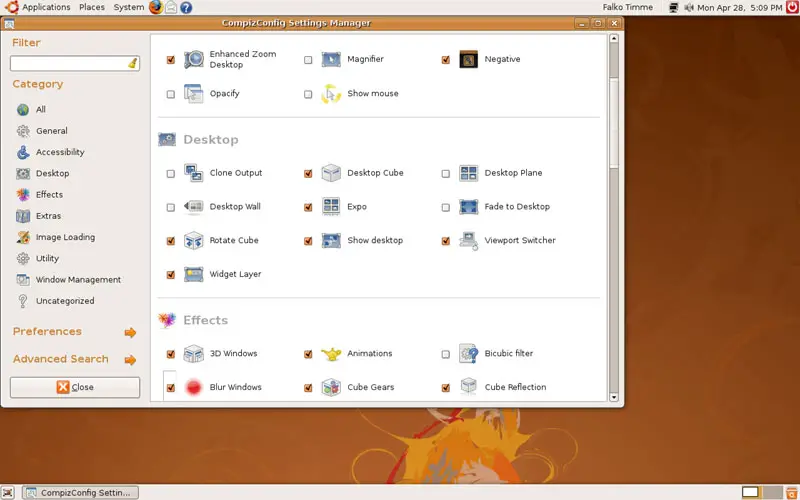Open the Desktop Plane plugin icon
Viewport: 800px width, 500px height.
point(468,173)
